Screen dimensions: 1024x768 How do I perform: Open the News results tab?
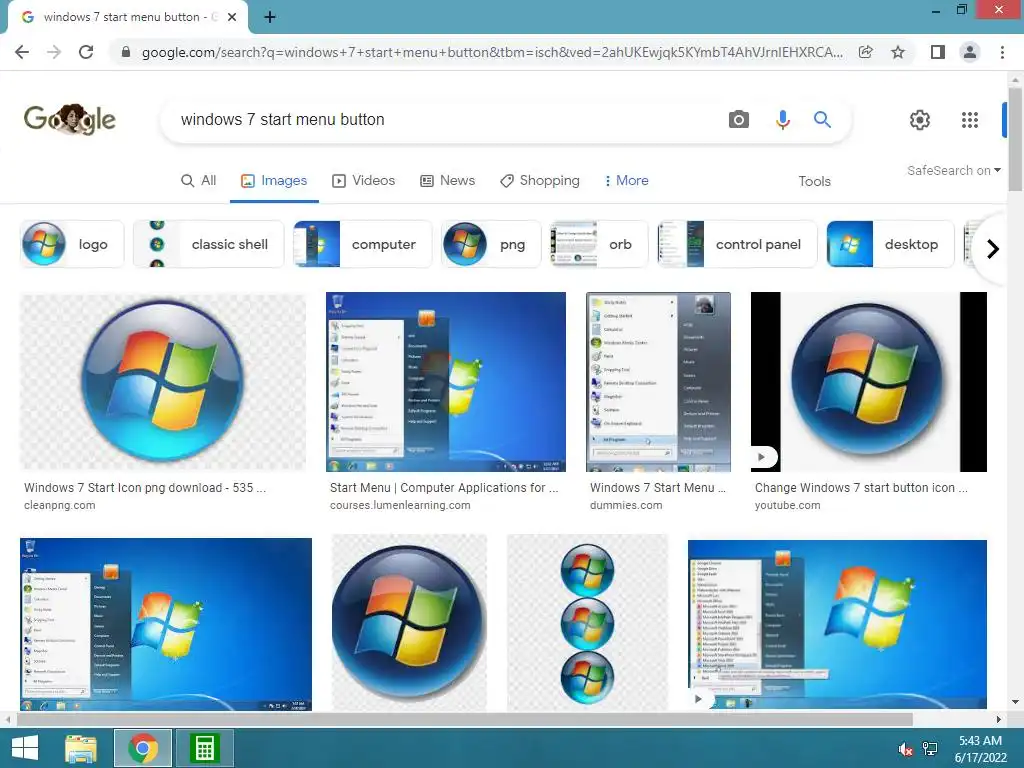(x=447, y=181)
